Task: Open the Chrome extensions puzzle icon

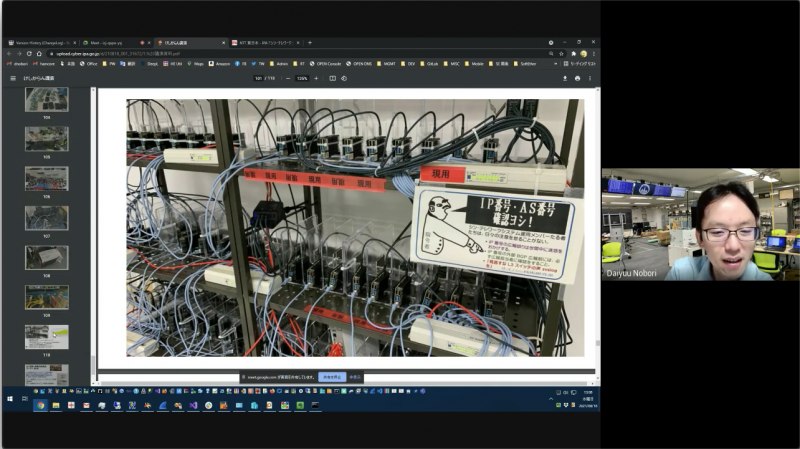Action: click(573, 54)
